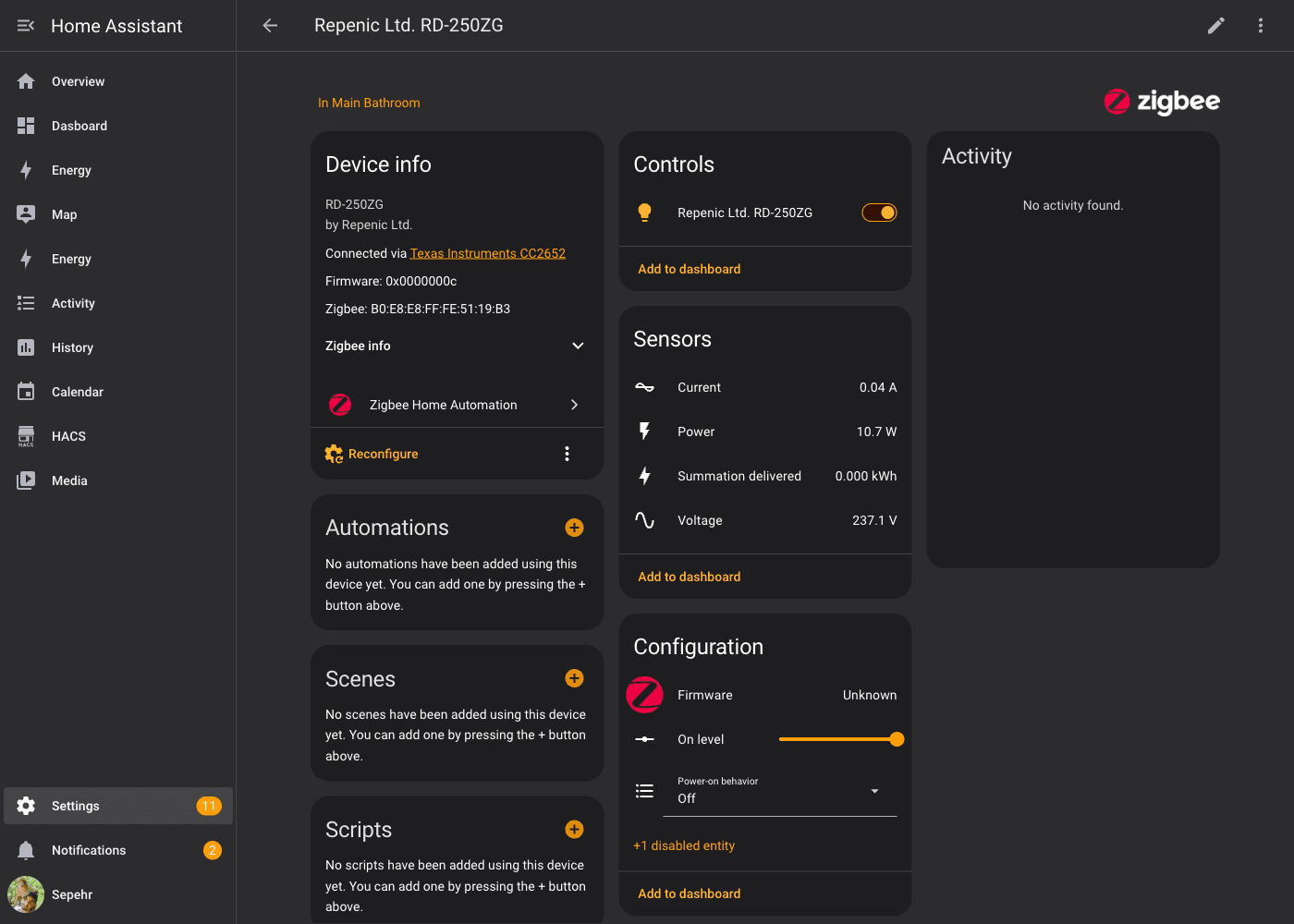This screenshot has height=924, width=1294.
Task: Open the Texas Instruments CC2652 link
Action: pos(488,253)
